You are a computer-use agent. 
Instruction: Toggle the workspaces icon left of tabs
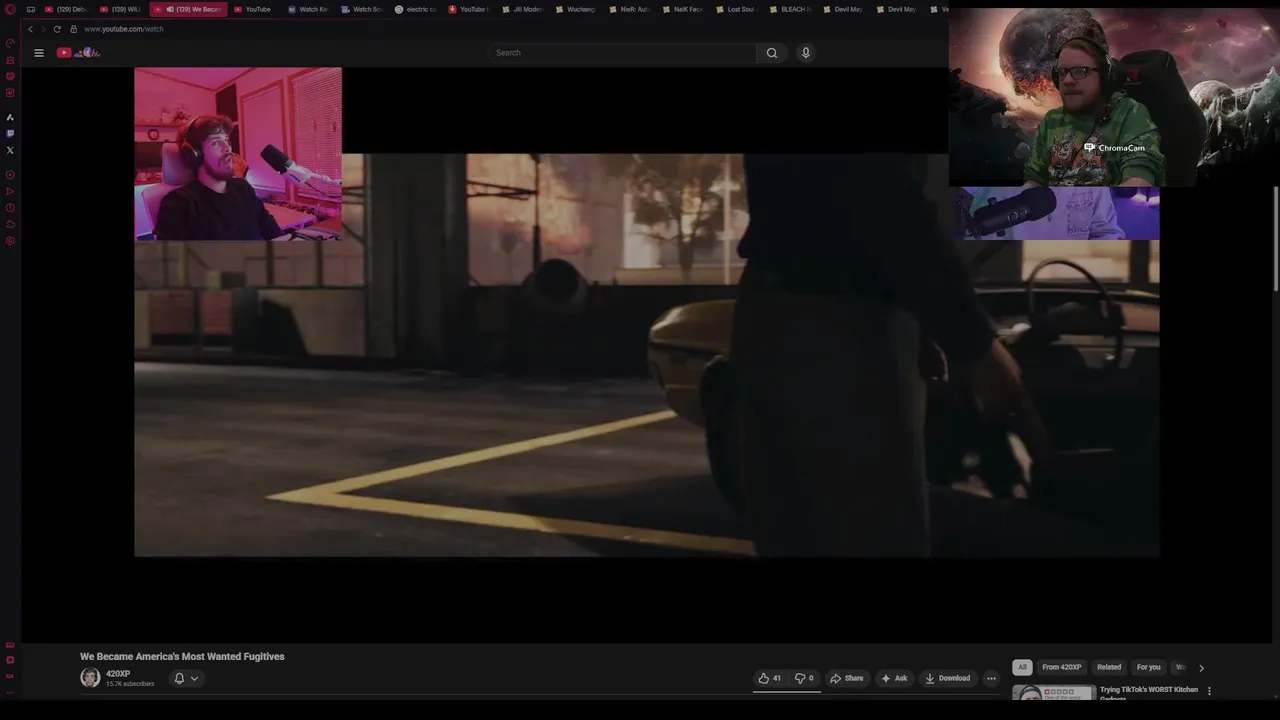(x=31, y=9)
